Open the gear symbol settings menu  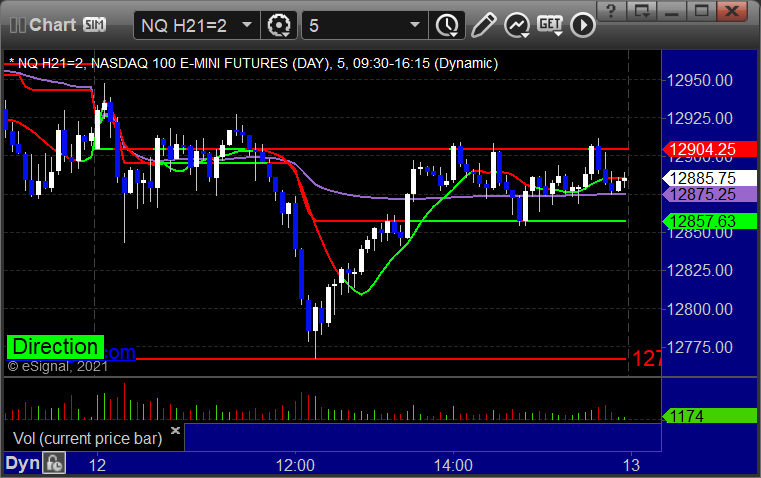(x=279, y=25)
